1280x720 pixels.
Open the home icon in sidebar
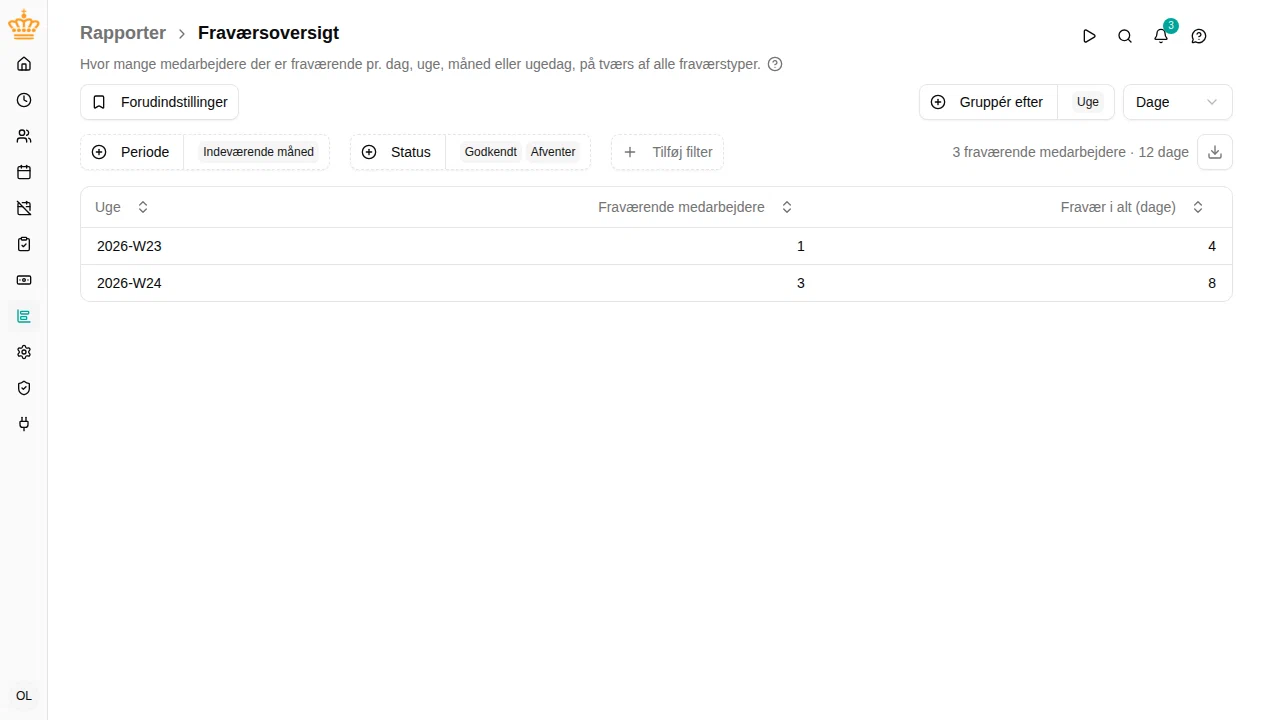pos(24,64)
